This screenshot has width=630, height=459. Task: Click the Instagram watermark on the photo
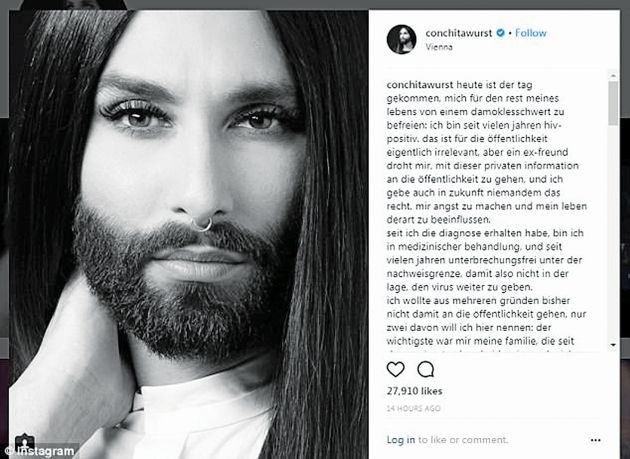click(x=41, y=452)
